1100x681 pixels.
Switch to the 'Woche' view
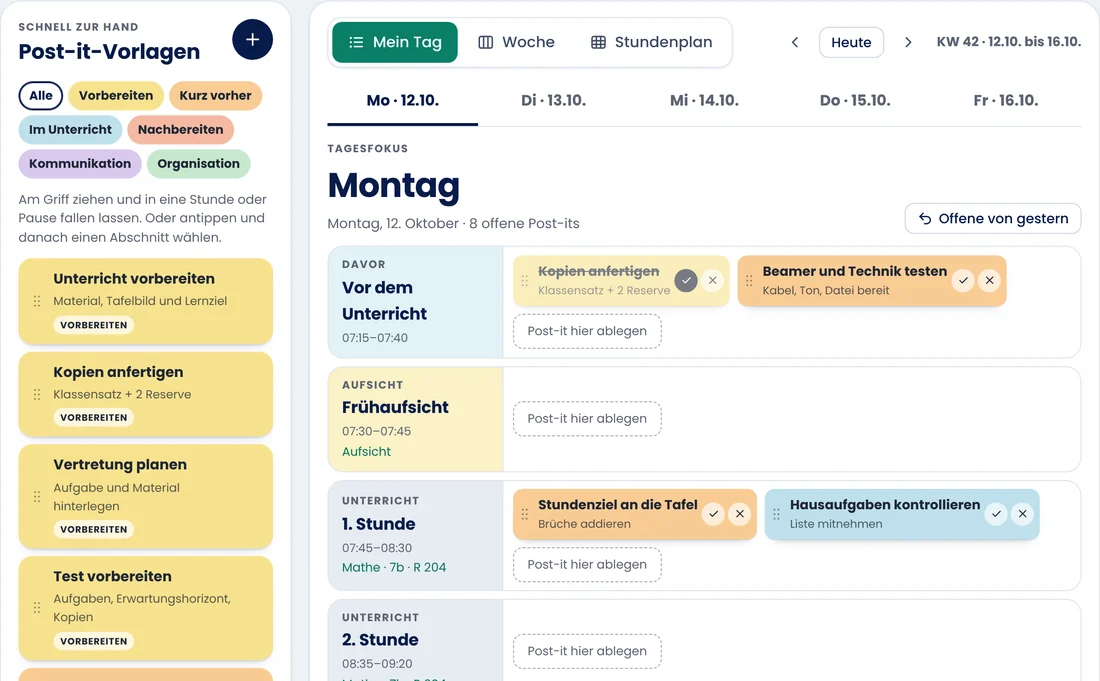(516, 42)
